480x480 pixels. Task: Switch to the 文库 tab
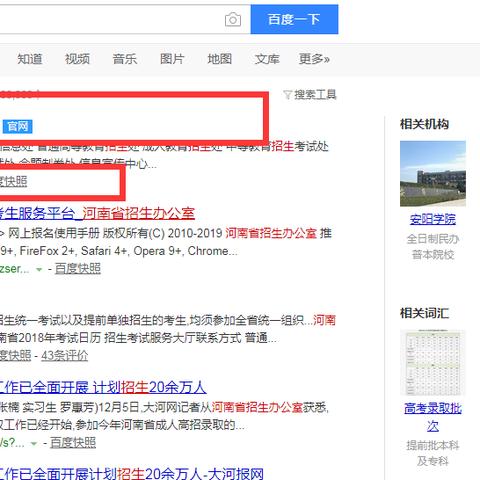tap(267, 59)
